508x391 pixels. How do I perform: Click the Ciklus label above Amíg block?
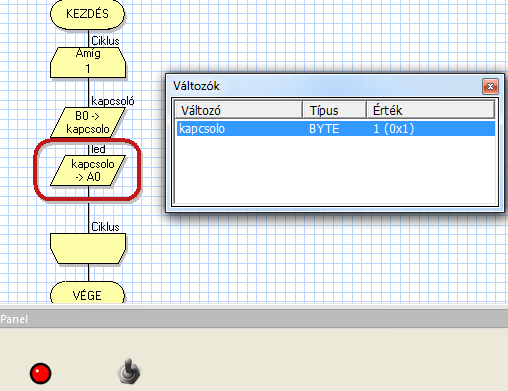[x=105, y=41]
